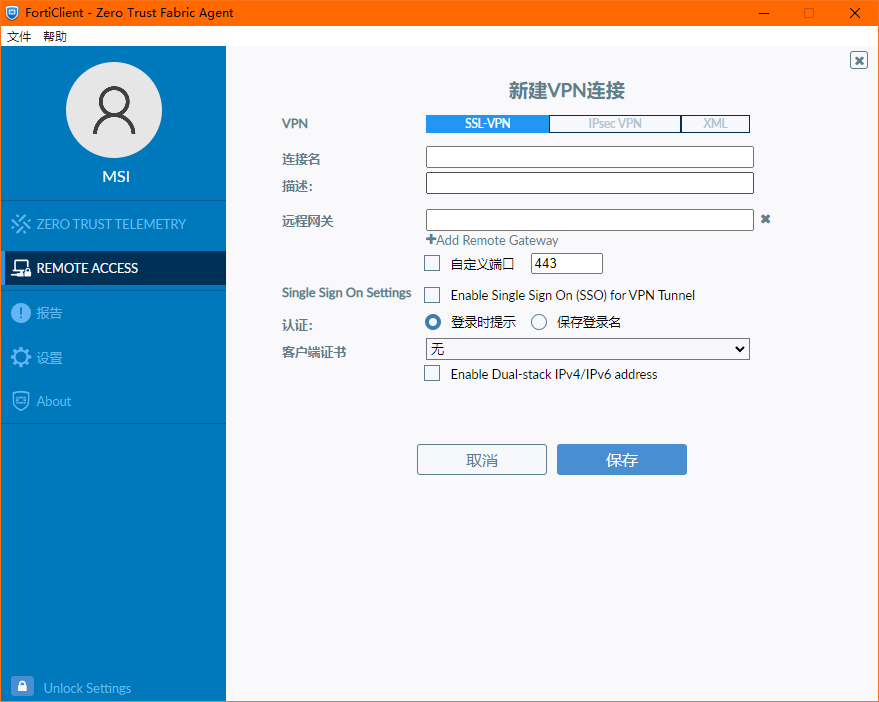Viewport: 879px width, 702px height.
Task: Click the Unlock Settings padlock icon
Action: [21, 686]
